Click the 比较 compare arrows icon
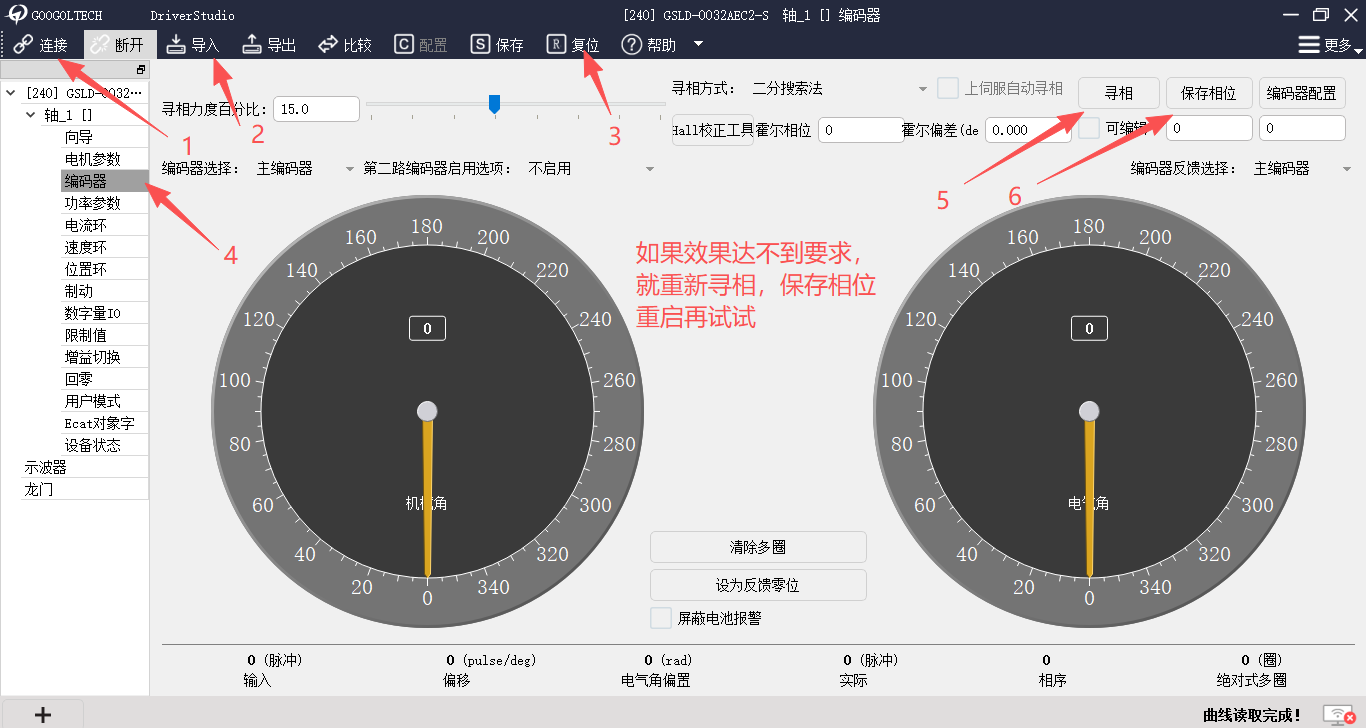 click(x=328, y=45)
